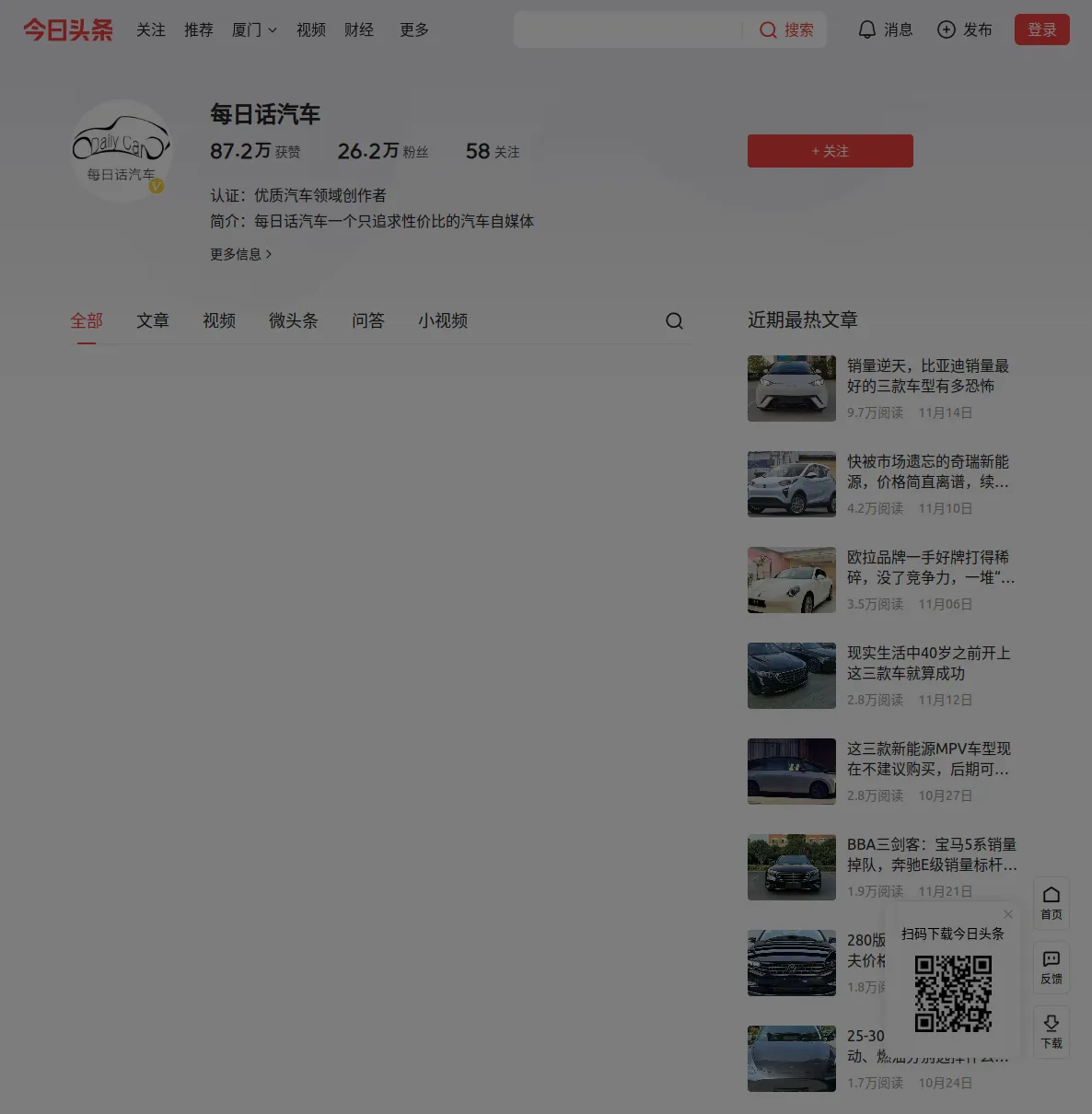Screen dimensions: 1092x1114
Task: Go to 关注 in top navigation
Action: click(x=151, y=30)
